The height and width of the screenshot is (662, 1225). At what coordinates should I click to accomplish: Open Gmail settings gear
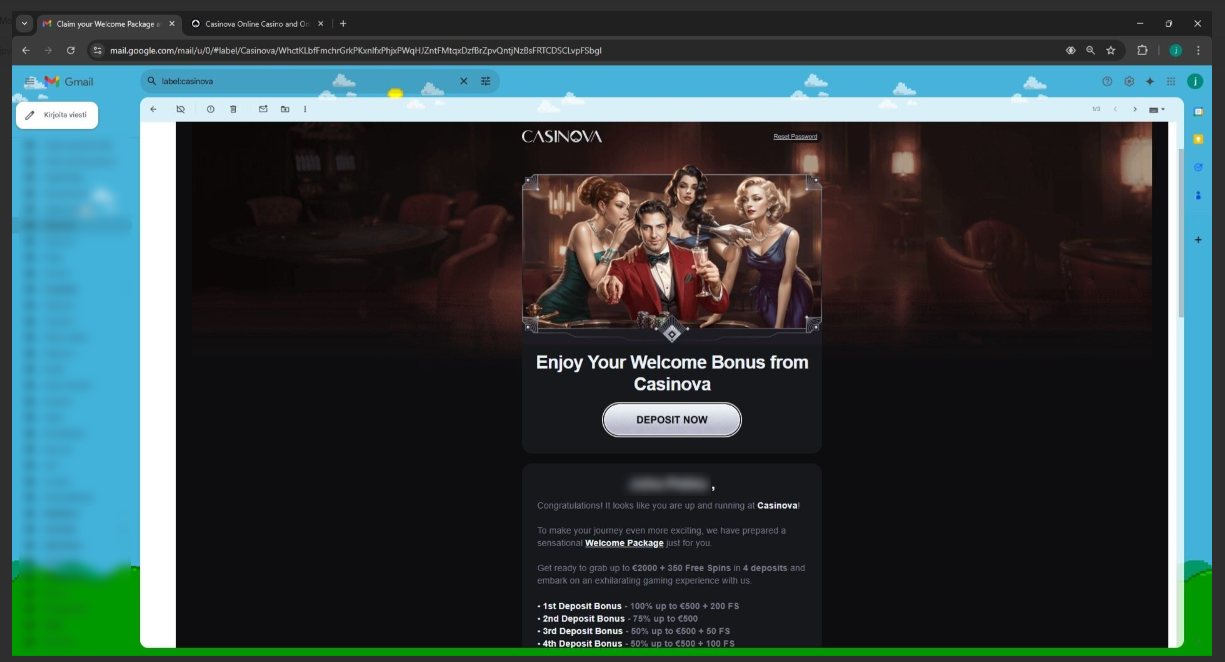click(1129, 81)
